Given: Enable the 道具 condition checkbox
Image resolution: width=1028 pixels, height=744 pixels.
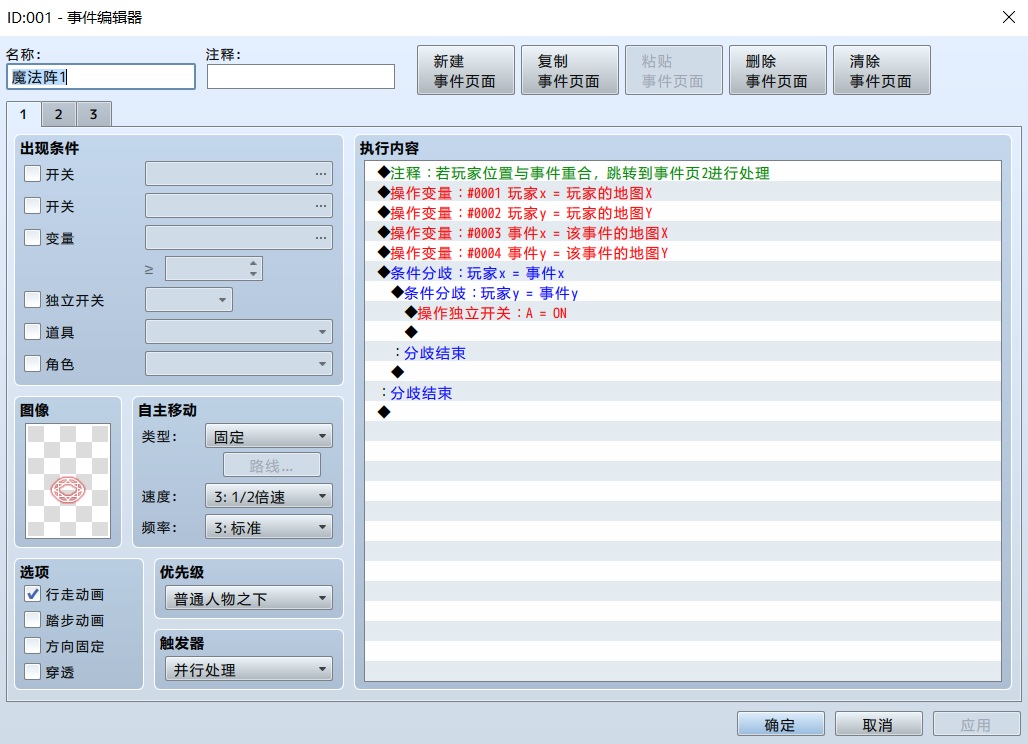Looking at the screenshot, I should [x=32, y=332].
